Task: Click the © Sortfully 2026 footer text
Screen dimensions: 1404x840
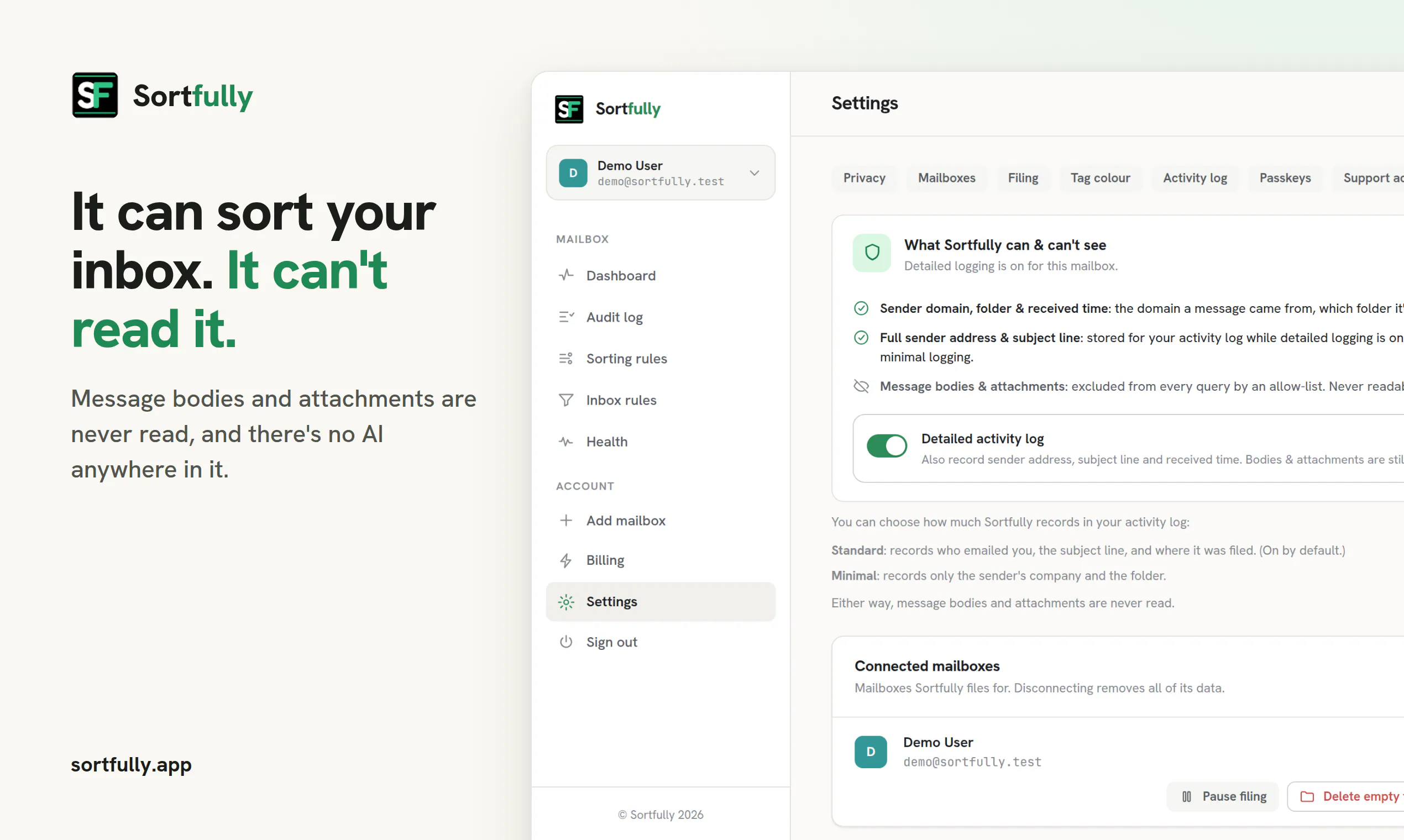Action: click(x=661, y=815)
